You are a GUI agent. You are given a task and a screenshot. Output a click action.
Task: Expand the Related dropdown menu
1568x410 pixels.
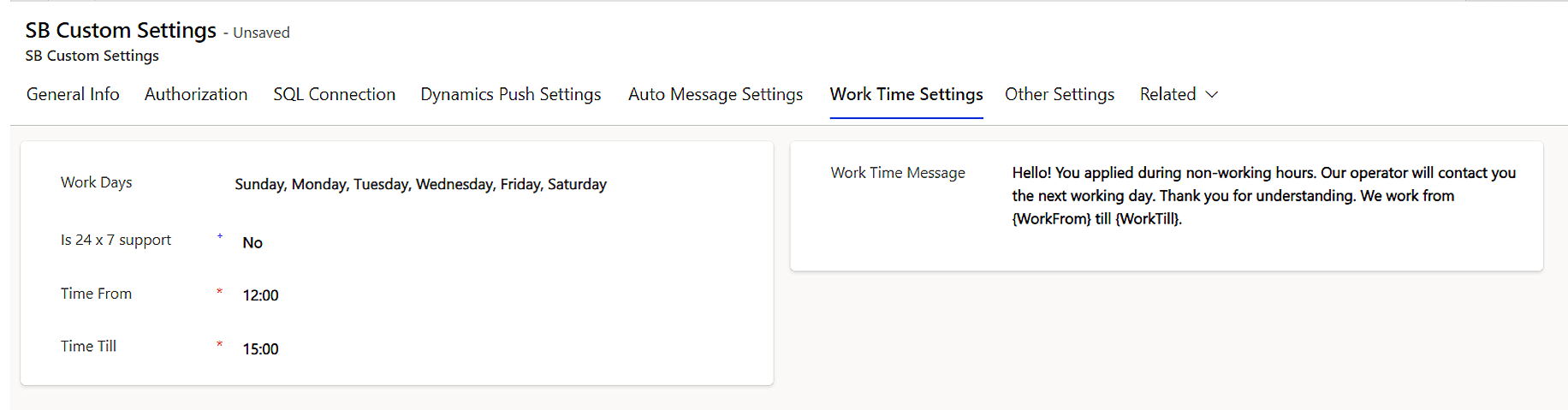point(1168,94)
